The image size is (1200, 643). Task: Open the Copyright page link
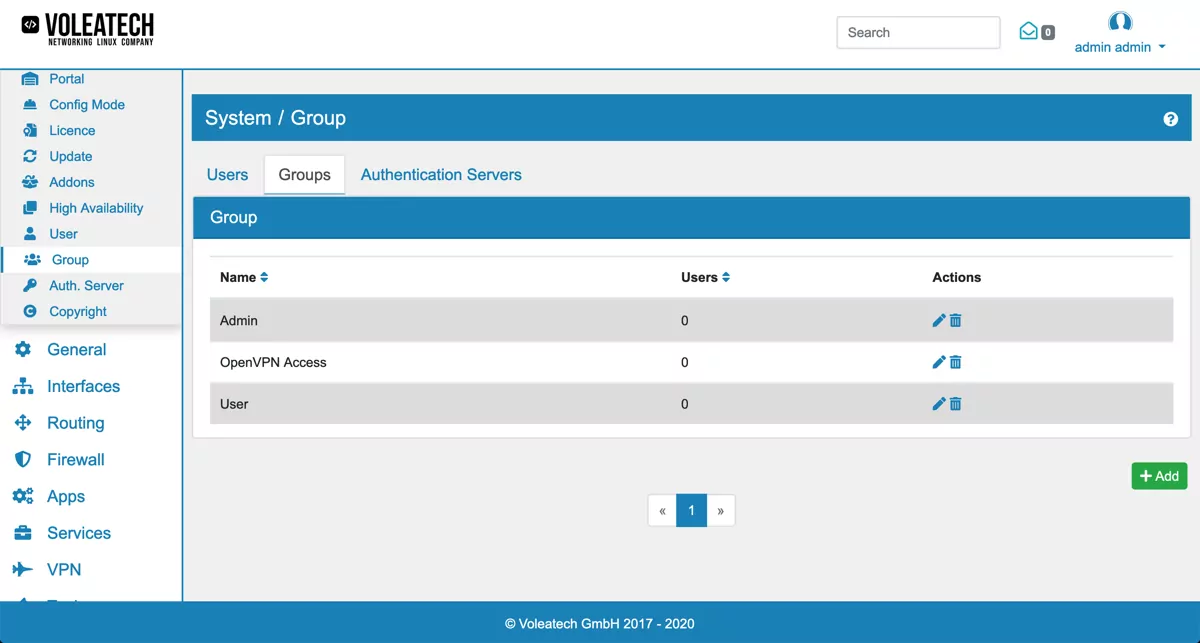pos(80,311)
